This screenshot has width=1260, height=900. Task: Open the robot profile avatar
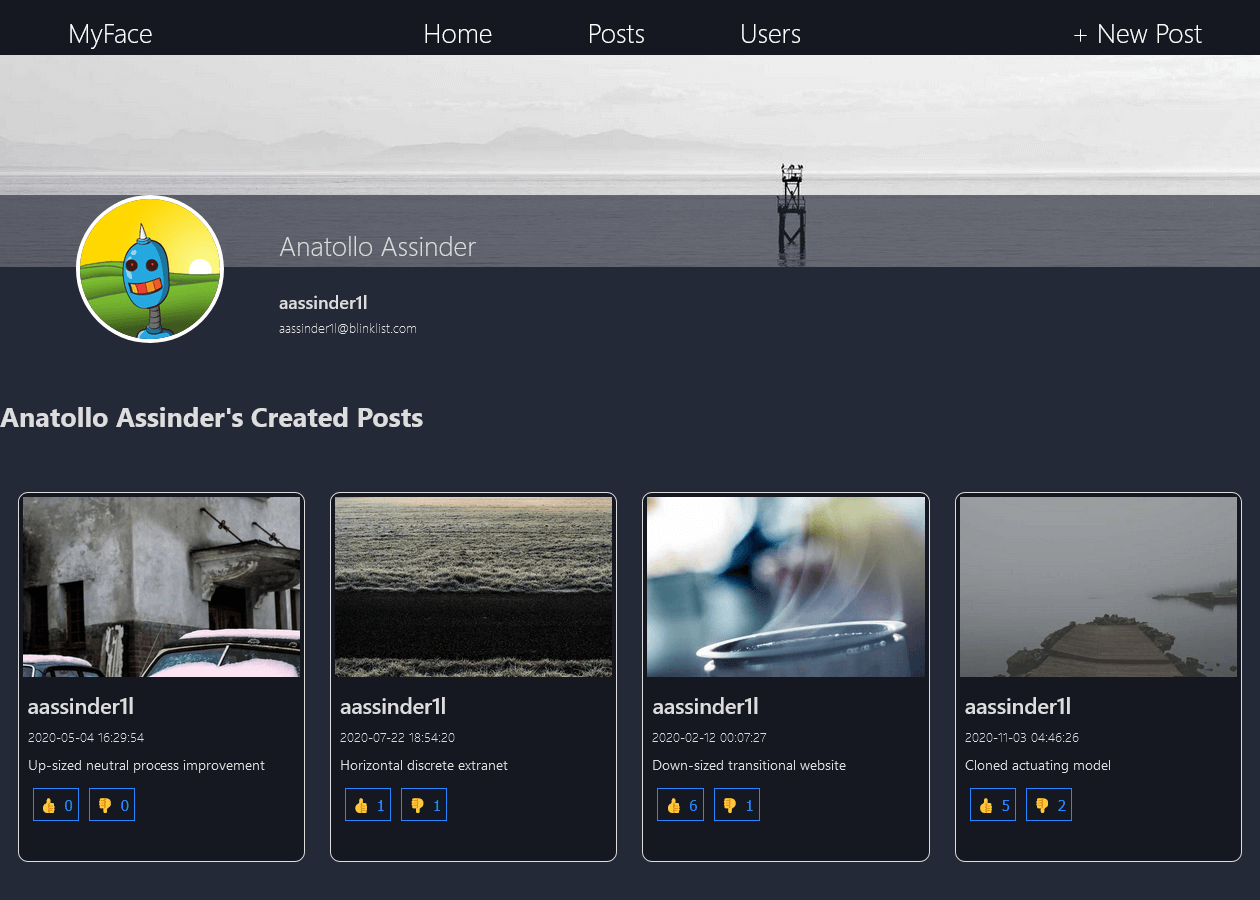150,269
